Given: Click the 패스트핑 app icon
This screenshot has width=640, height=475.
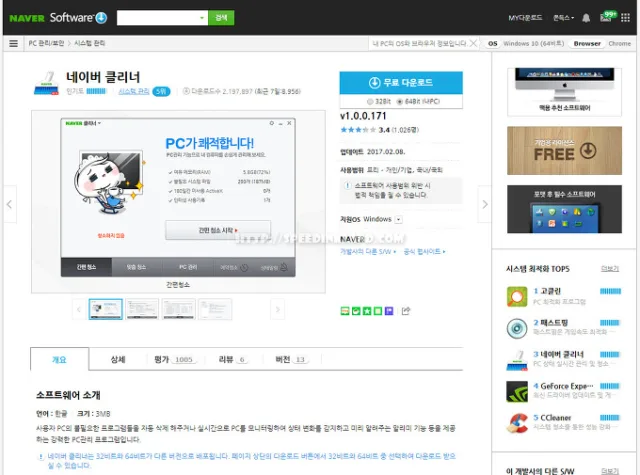Looking at the screenshot, I should pos(517,329).
